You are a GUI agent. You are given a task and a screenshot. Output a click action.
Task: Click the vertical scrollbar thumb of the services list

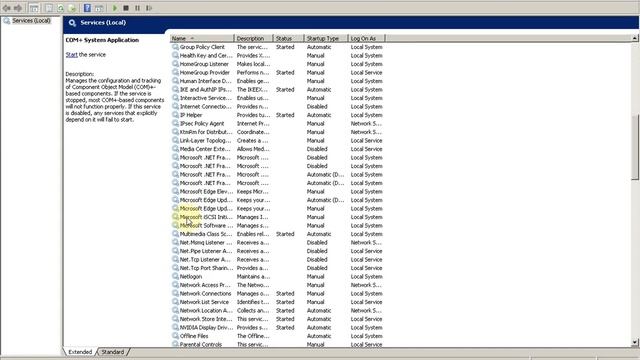click(635, 147)
